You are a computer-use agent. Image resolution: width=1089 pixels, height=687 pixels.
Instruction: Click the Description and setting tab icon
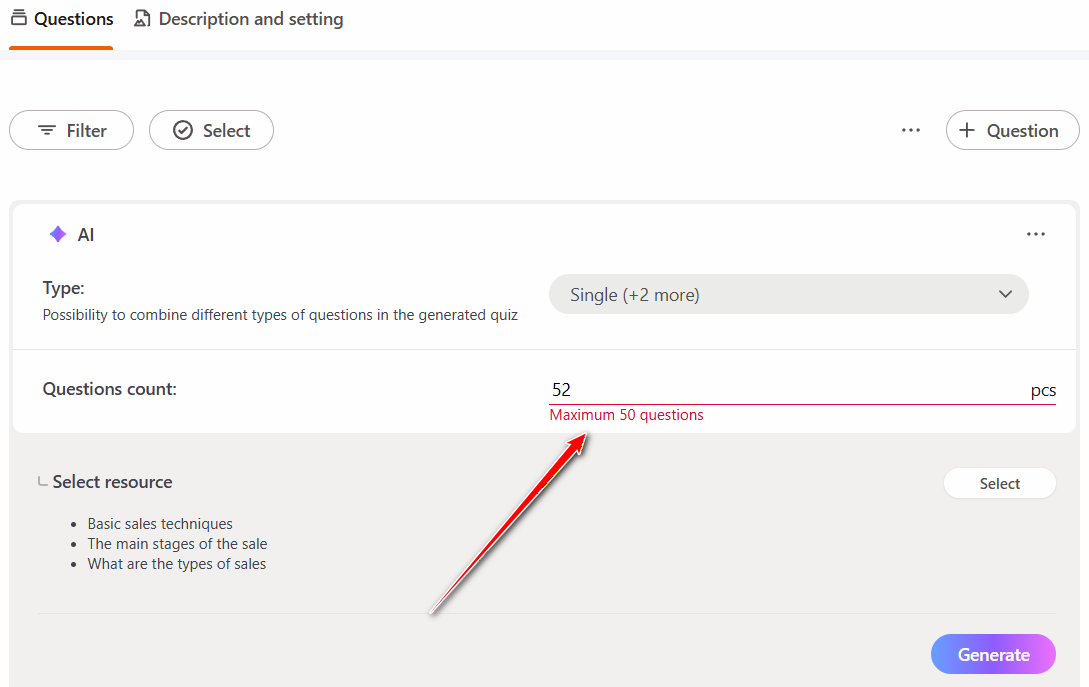(x=143, y=19)
